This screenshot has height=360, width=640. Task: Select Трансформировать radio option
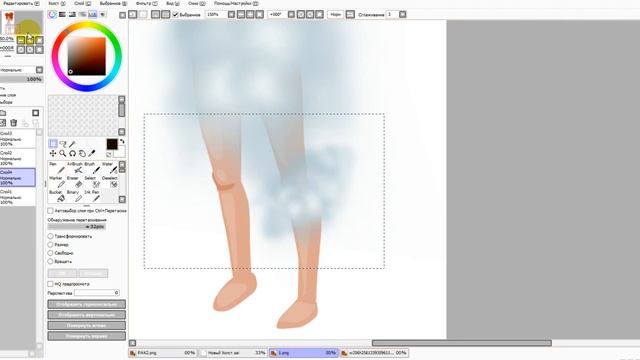click(51, 236)
